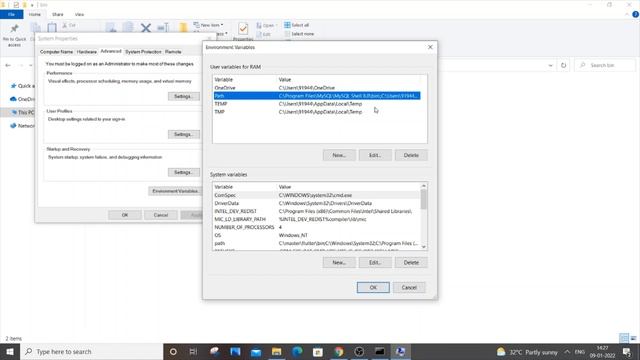Open Computer Name tab in System Properties

pos(56,52)
